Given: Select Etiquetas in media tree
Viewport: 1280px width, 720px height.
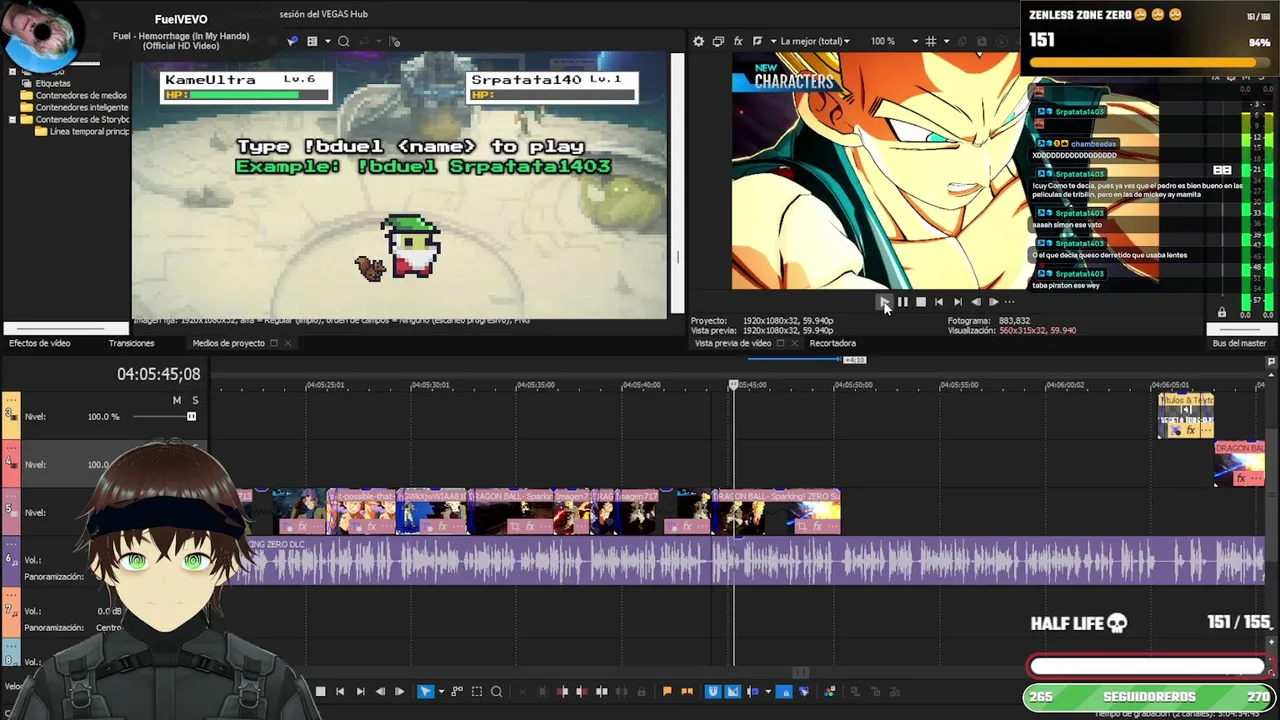Looking at the screenshot, I should tap(53, 83).
